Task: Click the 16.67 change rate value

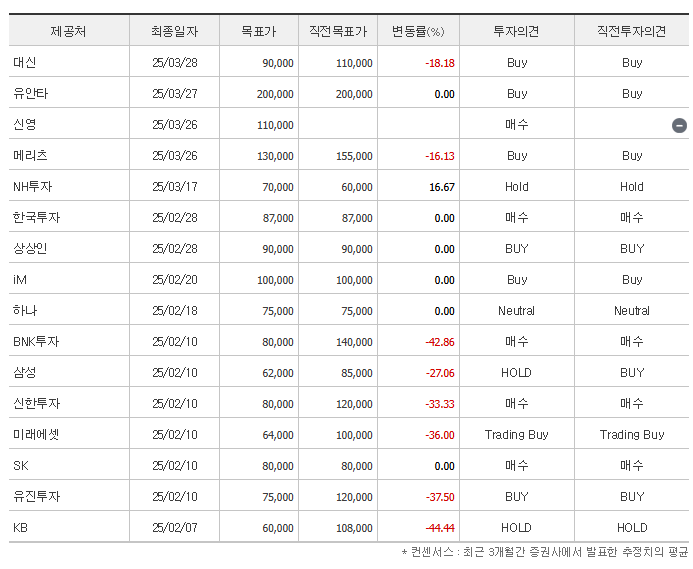Action: (x=442, y=187)
